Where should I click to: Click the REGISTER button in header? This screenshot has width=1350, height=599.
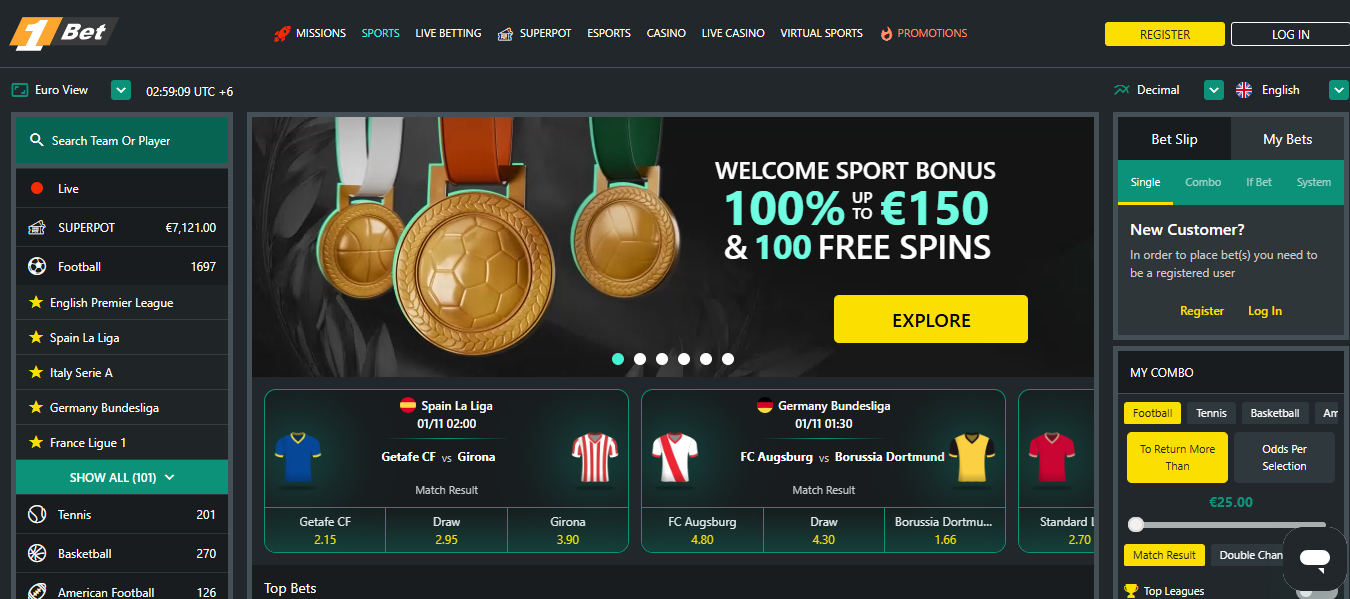[1165, 34]
